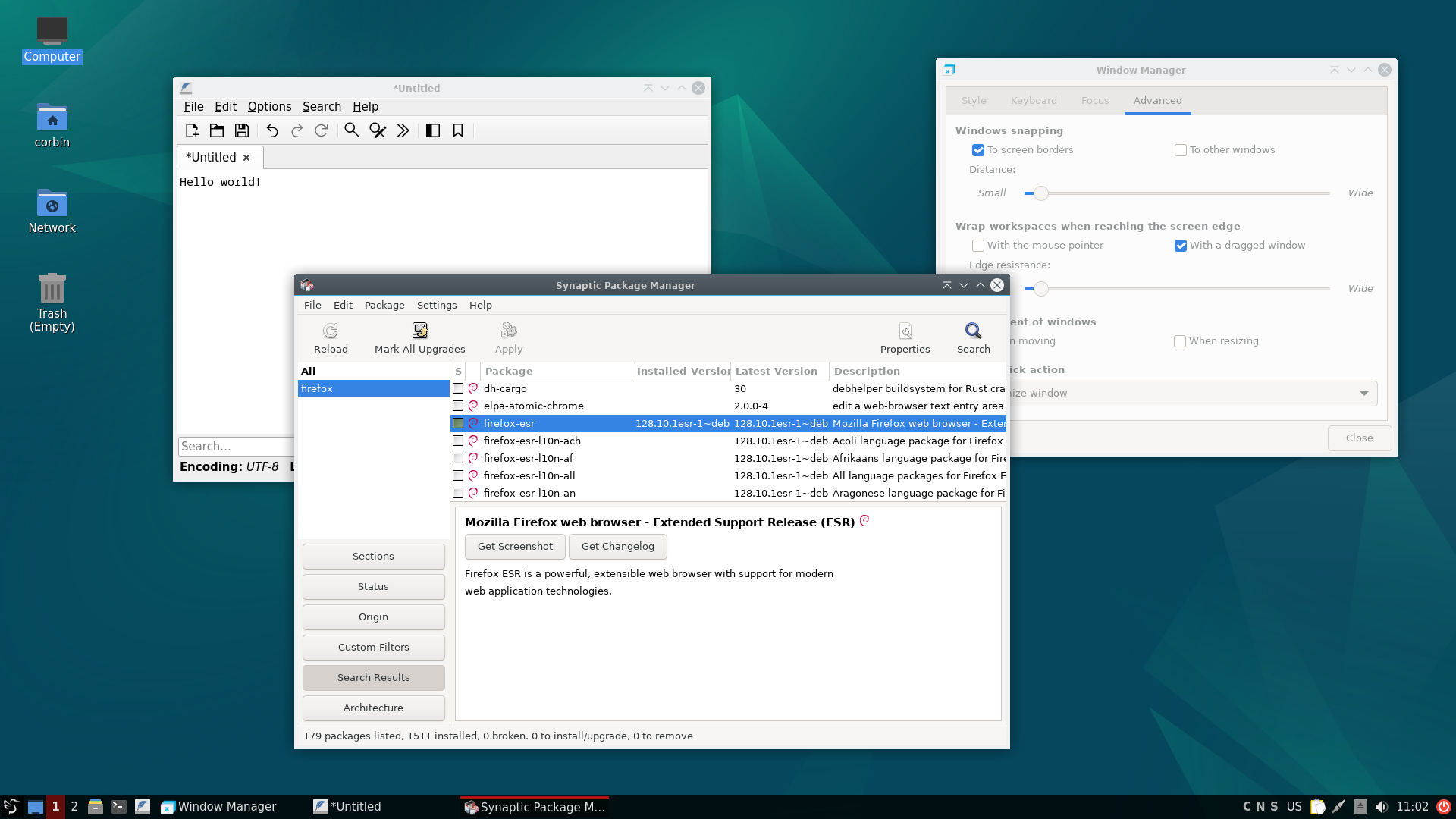
Task: Click the Save file icon in text editor
Action: pos(242,130)
